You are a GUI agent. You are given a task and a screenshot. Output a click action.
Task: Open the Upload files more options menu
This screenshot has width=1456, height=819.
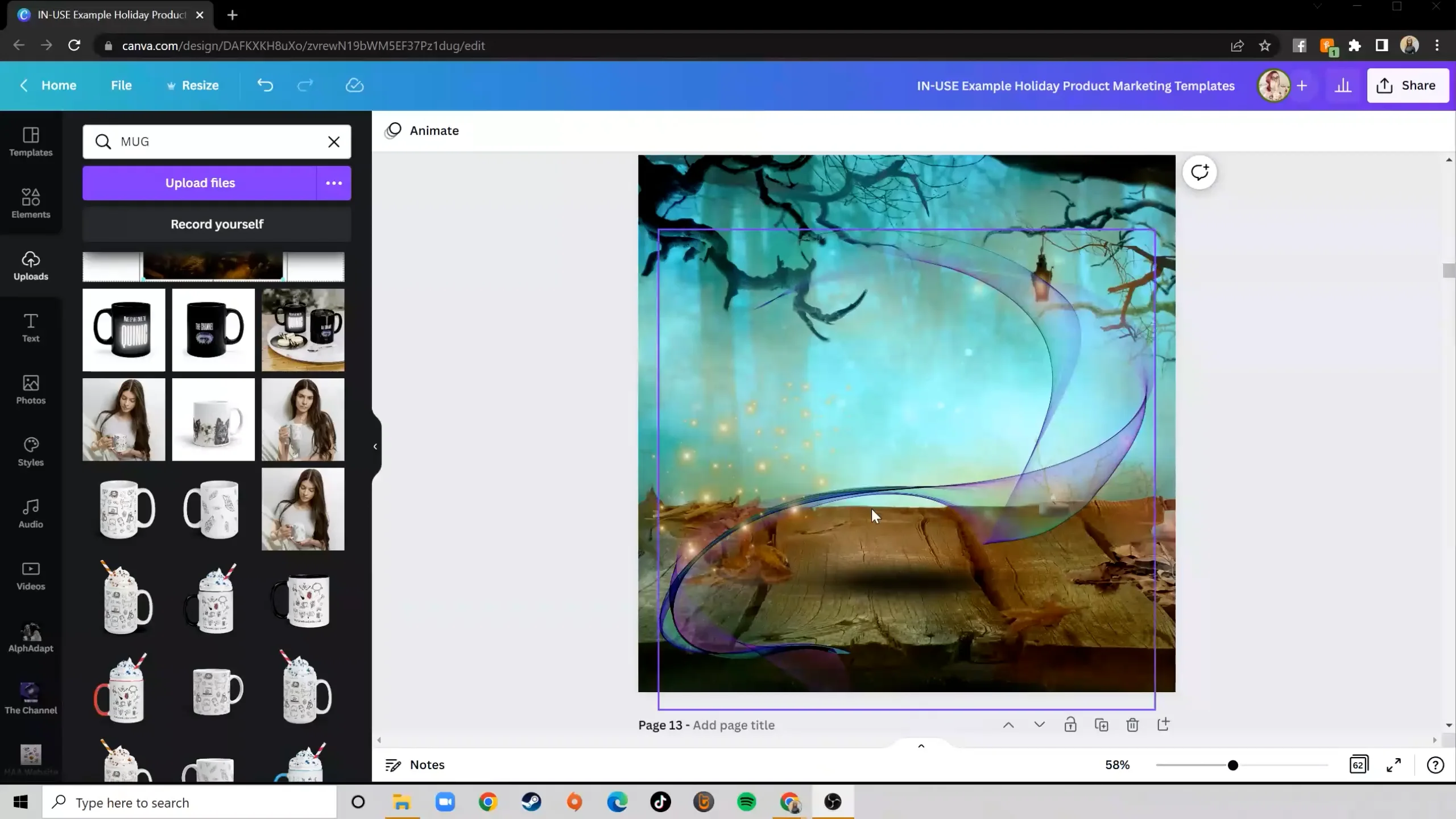[334, 183]
